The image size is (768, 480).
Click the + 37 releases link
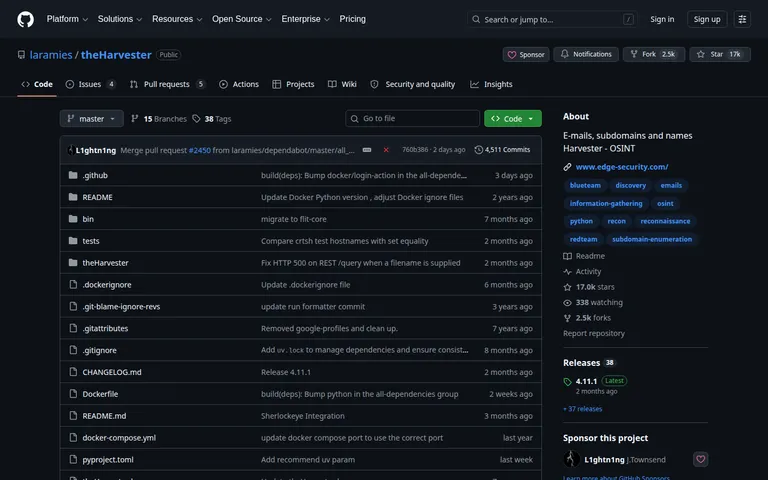coord(582,409)
